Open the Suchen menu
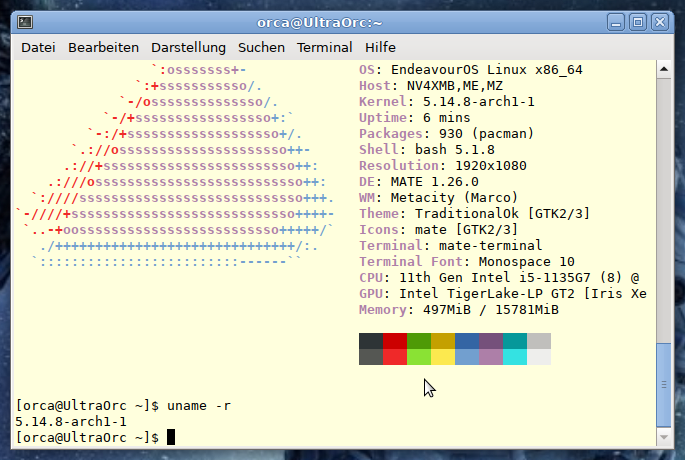 pos(261,47)
